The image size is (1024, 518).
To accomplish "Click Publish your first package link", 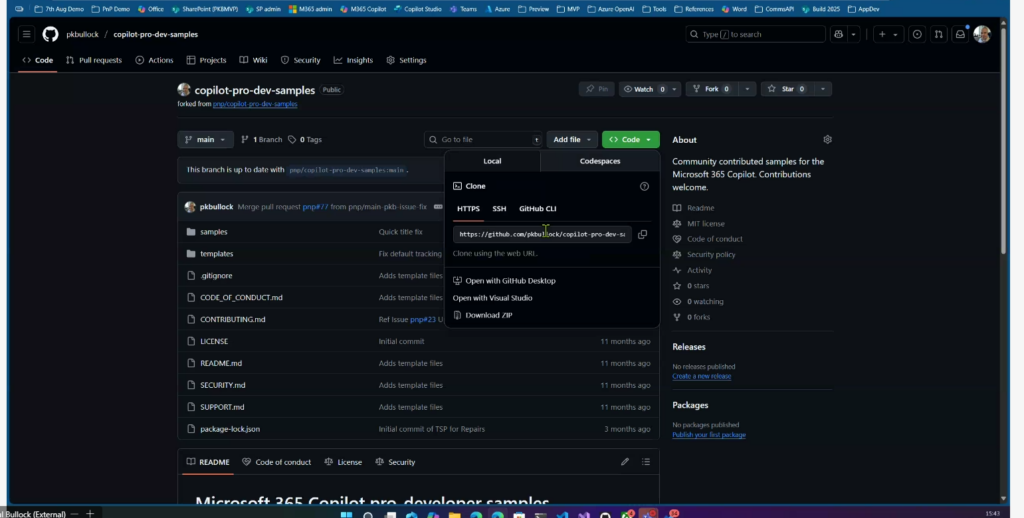I will (709, 435).
